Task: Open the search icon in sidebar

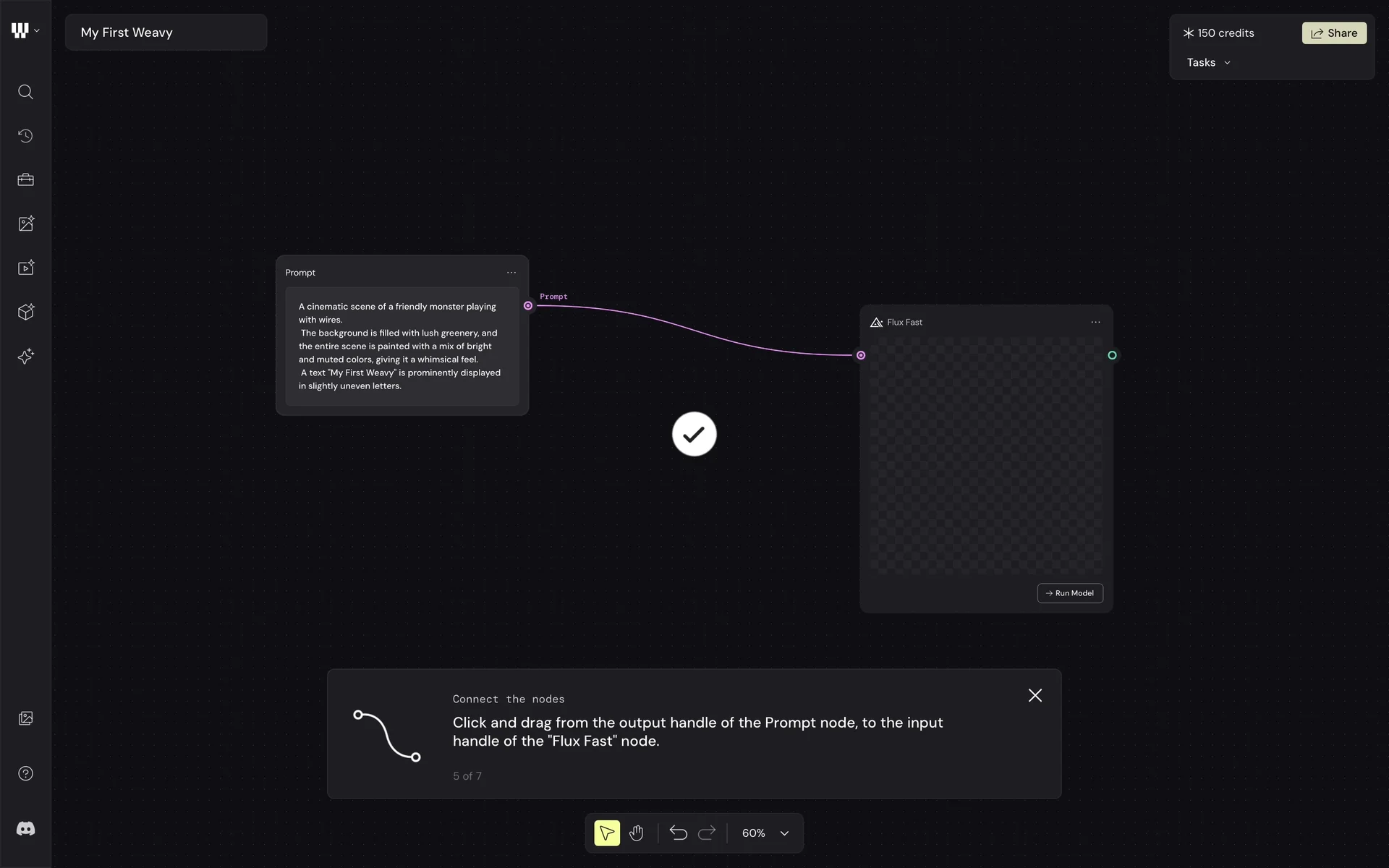Action: click(25, 92)
